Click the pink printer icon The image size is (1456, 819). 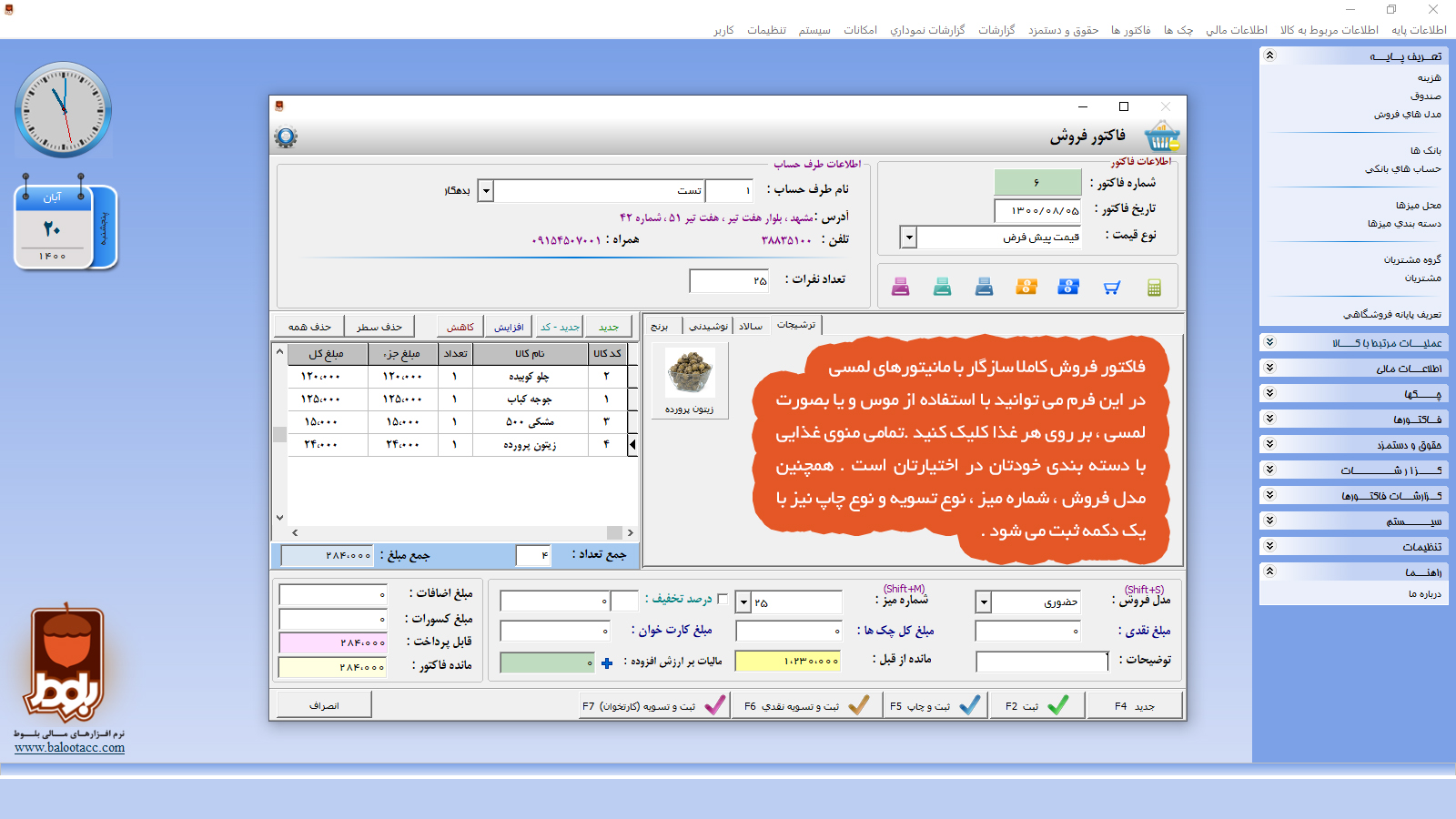click(x=900, y=288)
